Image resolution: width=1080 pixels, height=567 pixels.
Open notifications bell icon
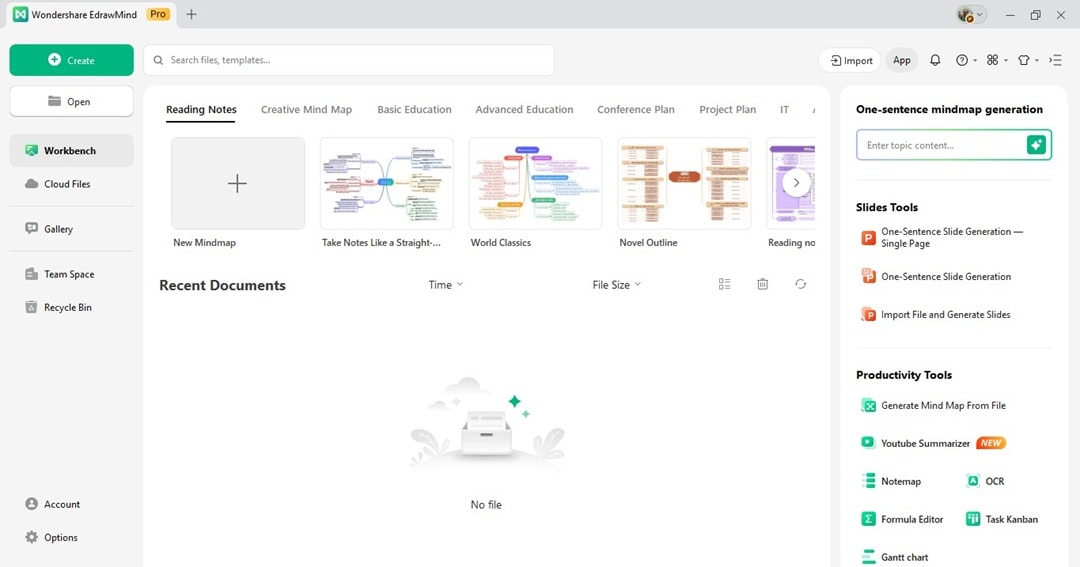pos(935,61)
